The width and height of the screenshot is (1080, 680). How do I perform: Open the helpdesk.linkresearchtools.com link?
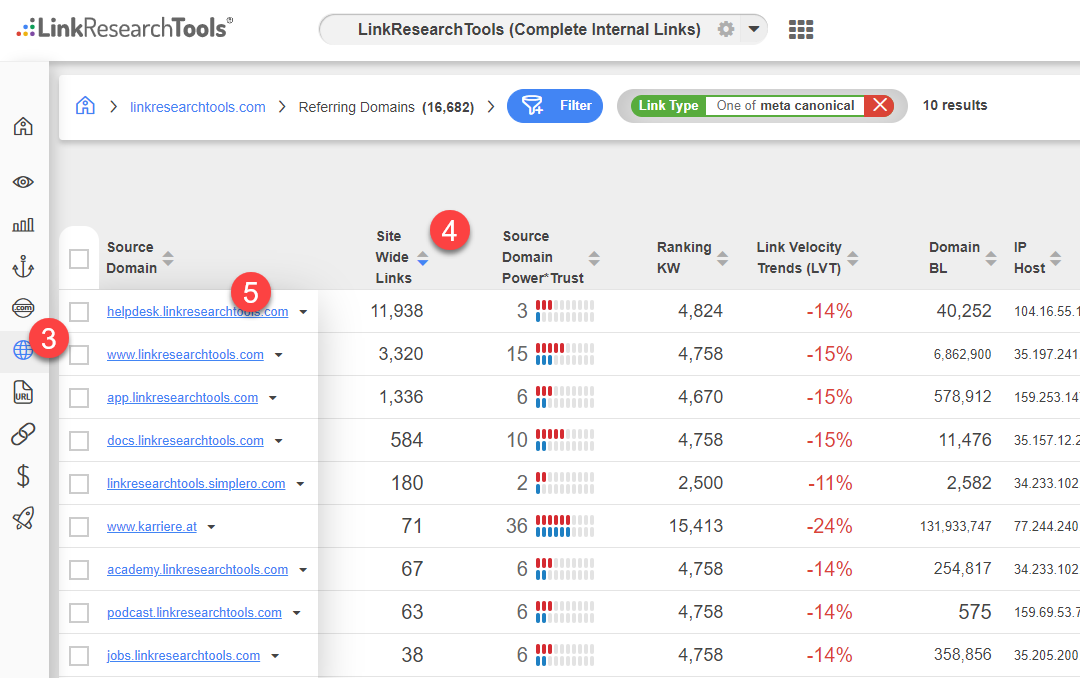pyautogui.click(x=198, y=311)
